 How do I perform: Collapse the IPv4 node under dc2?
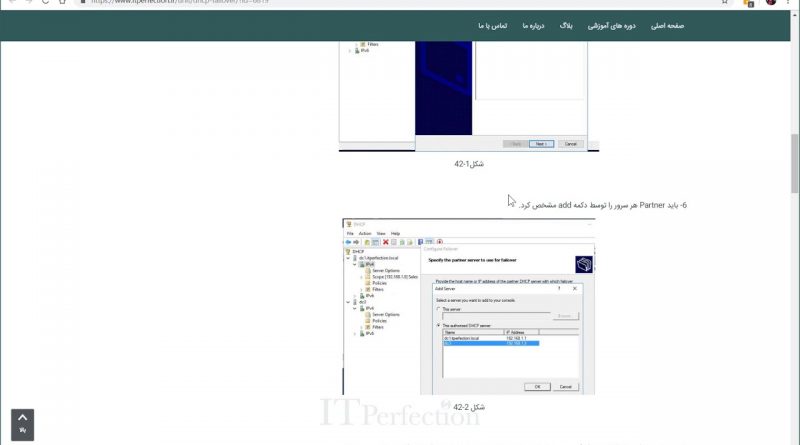coord(355,308)
